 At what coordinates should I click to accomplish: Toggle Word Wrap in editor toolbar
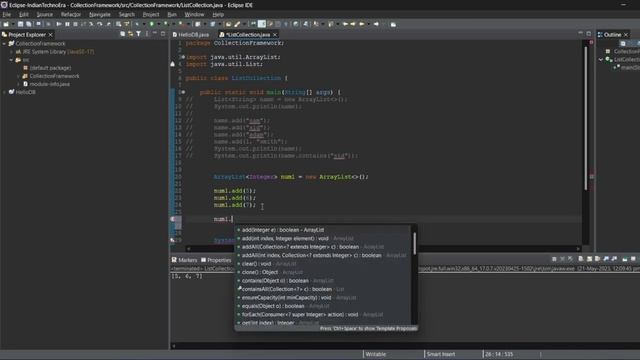270,24
